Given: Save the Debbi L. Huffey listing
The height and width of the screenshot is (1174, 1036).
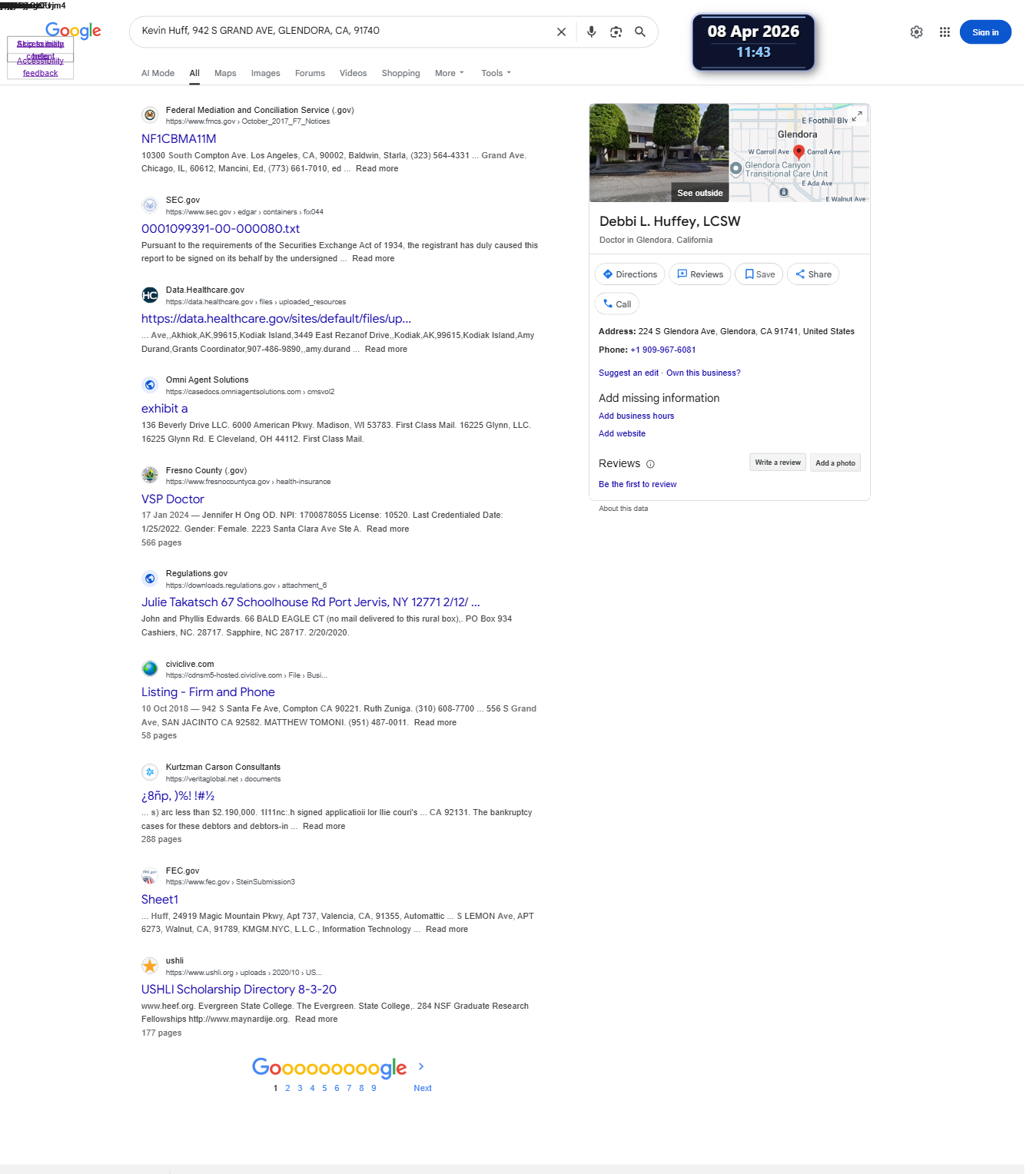Looking at the screenshot, I should (759, 274).
